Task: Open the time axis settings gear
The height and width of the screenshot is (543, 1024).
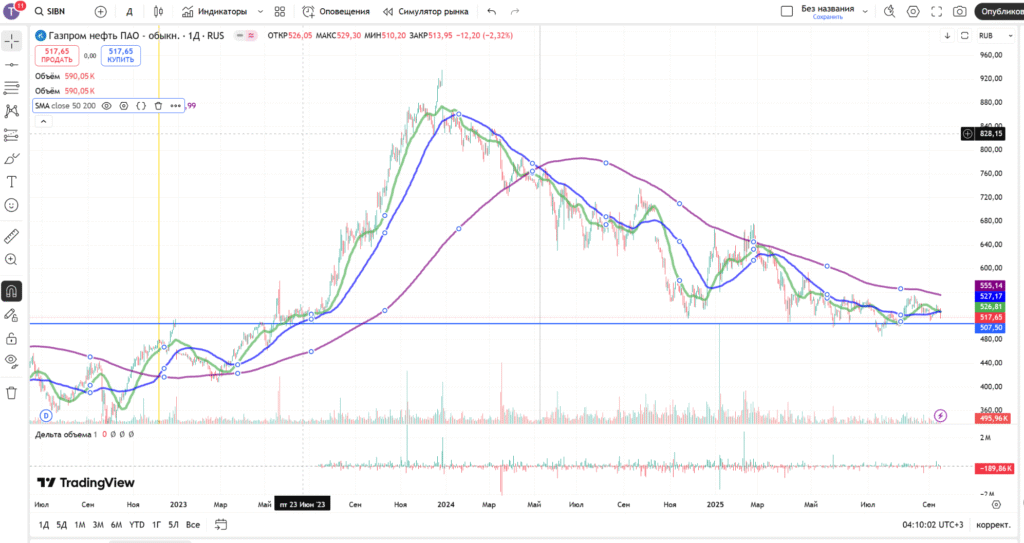Action: coord(996,504)
